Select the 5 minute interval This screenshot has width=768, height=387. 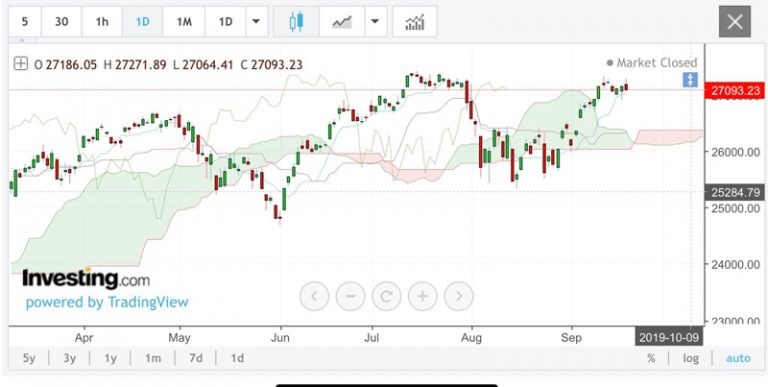click(24, 22)
